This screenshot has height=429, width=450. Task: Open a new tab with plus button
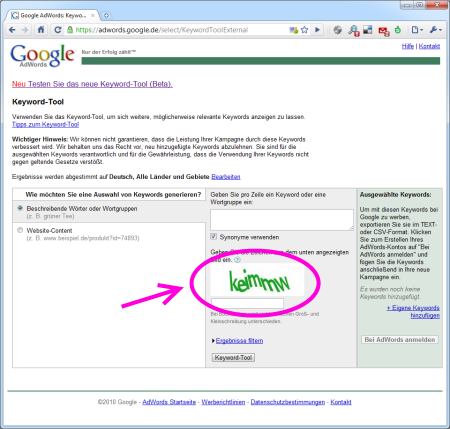[106, 15]
